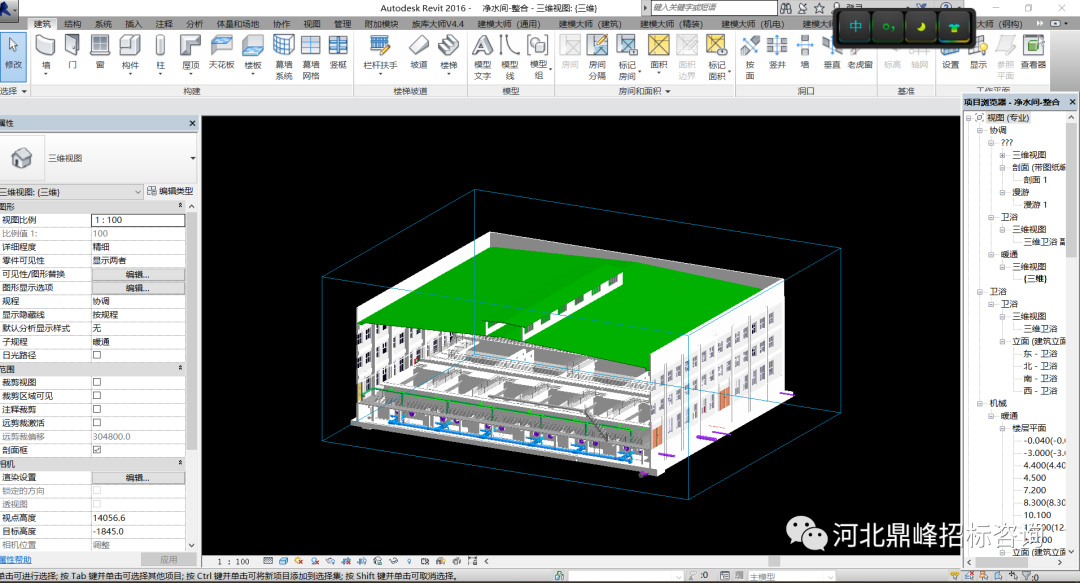
Task: Open the 视图 ribbon tab
Action: pos(312,23)
